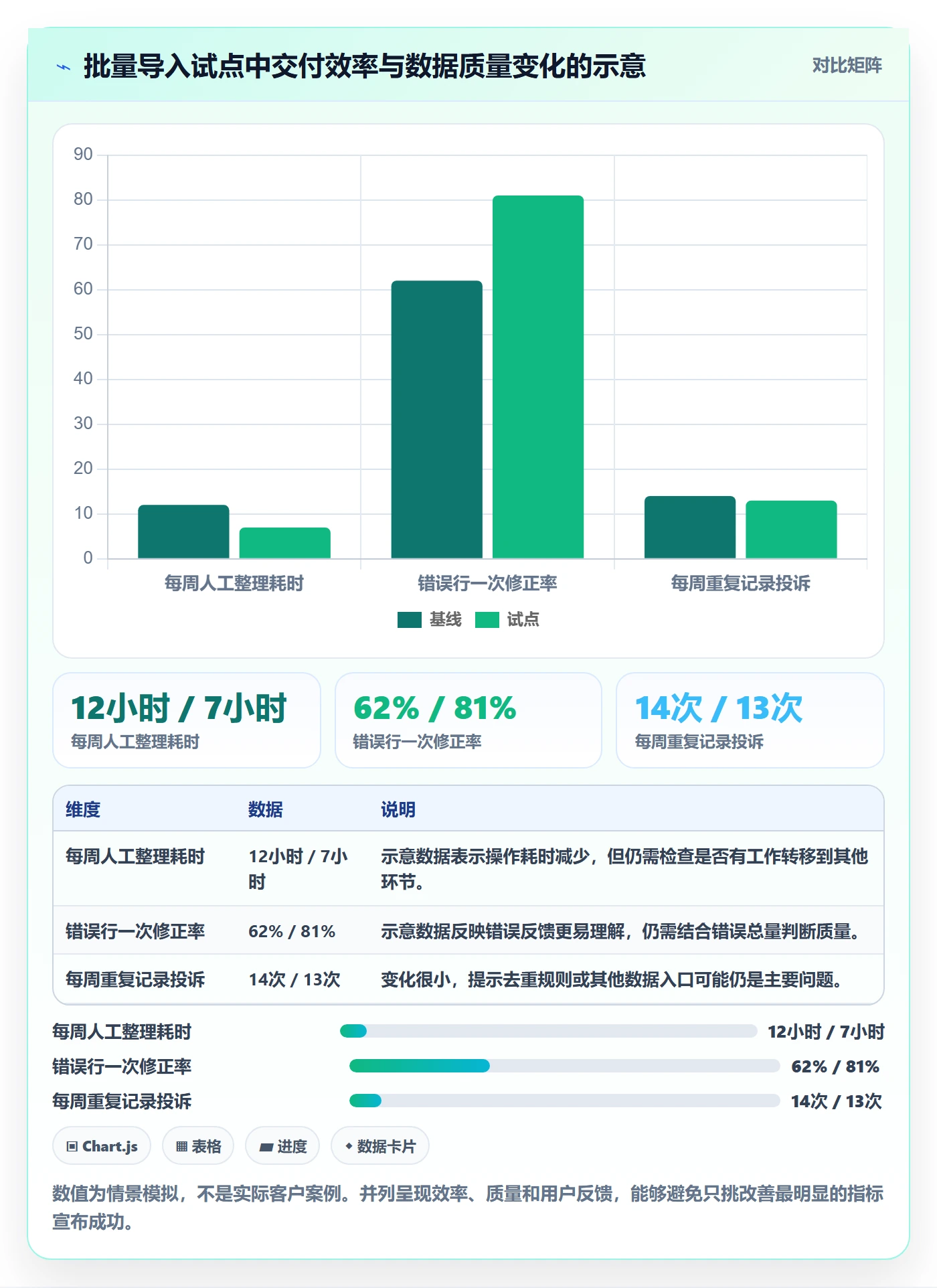Click the 试点 bar for 每周人工整理耗时
Viewport: 937px width, 1288px height.
[285, 543]
